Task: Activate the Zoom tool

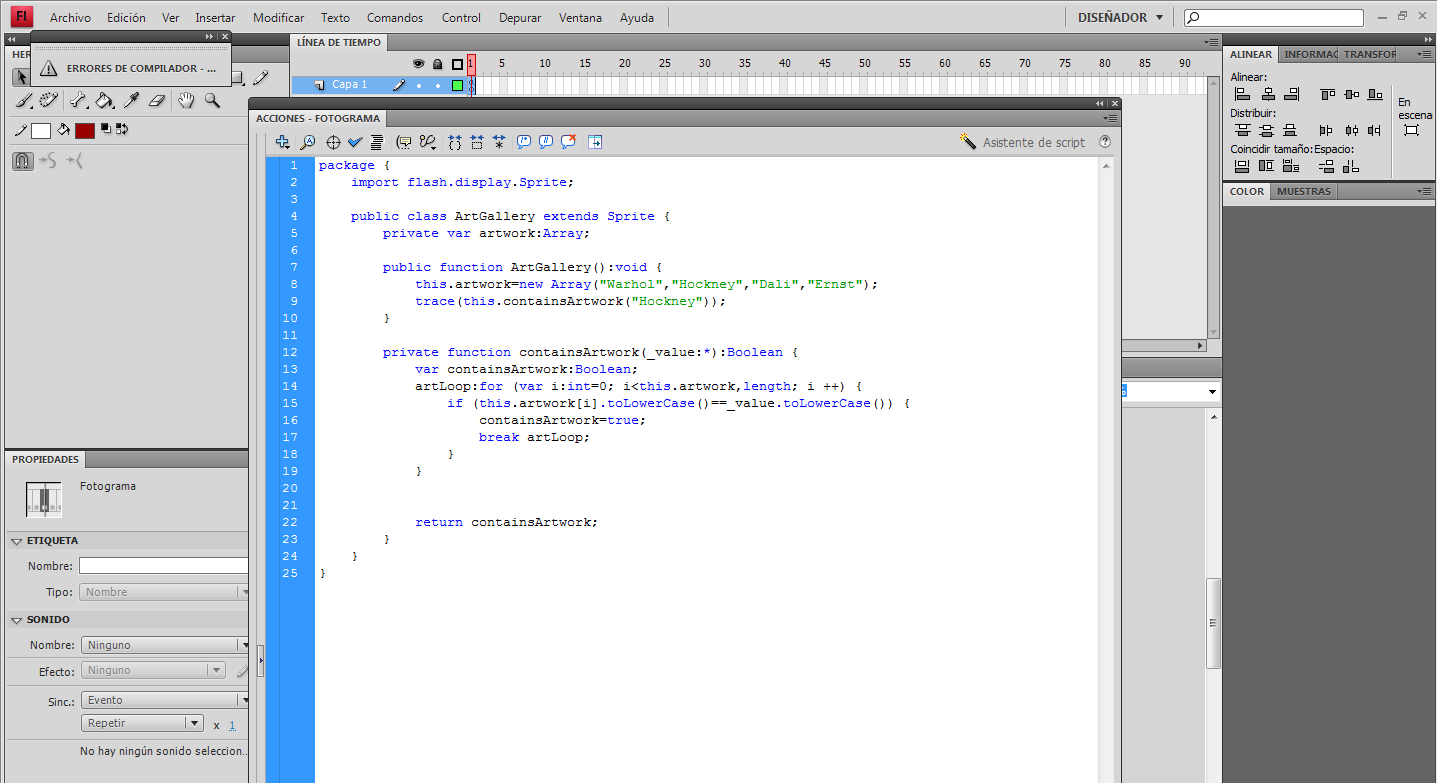Action: 211,101
